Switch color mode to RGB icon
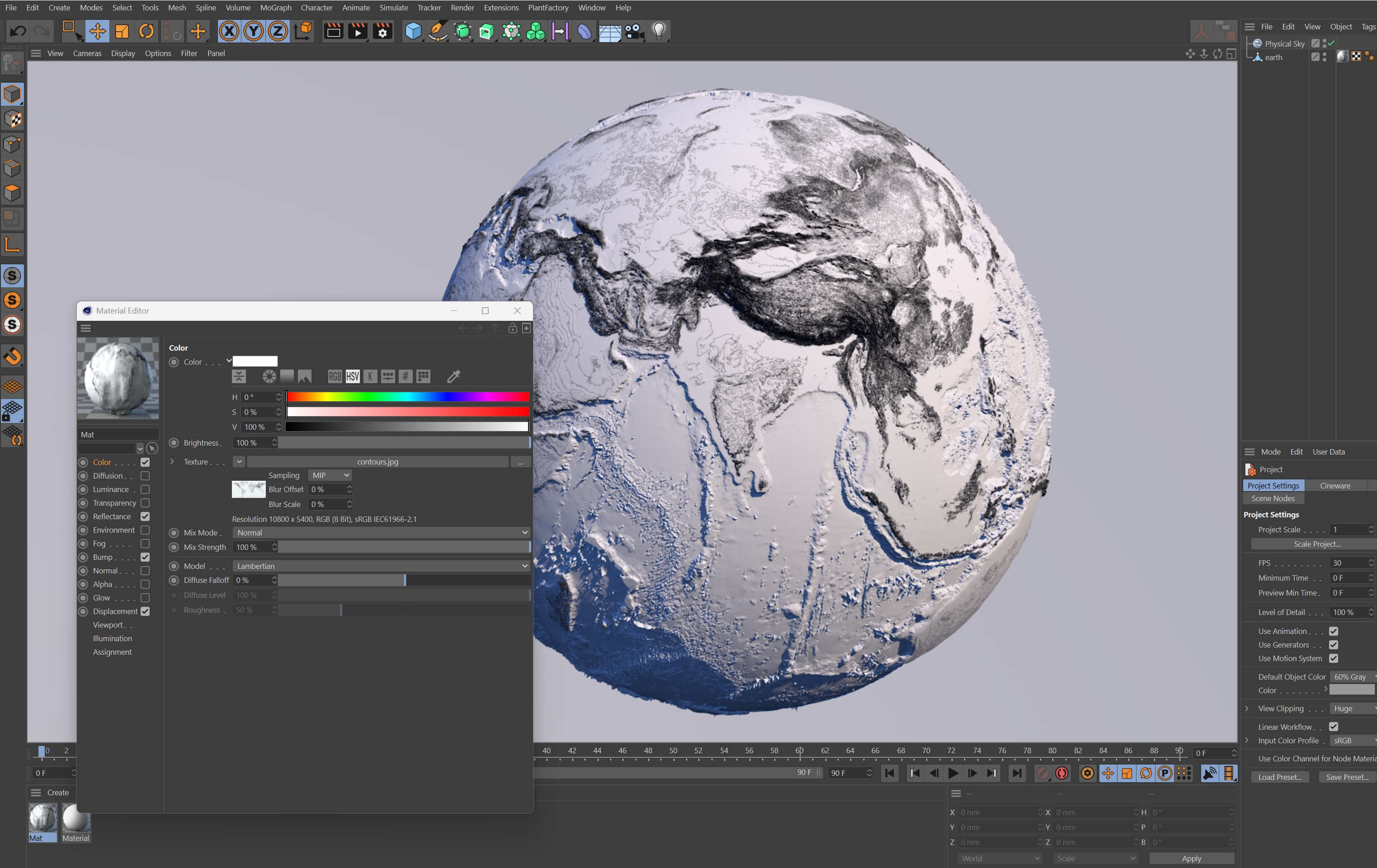1377x868 pixels. pyautogui.click(x=335, y=376)
